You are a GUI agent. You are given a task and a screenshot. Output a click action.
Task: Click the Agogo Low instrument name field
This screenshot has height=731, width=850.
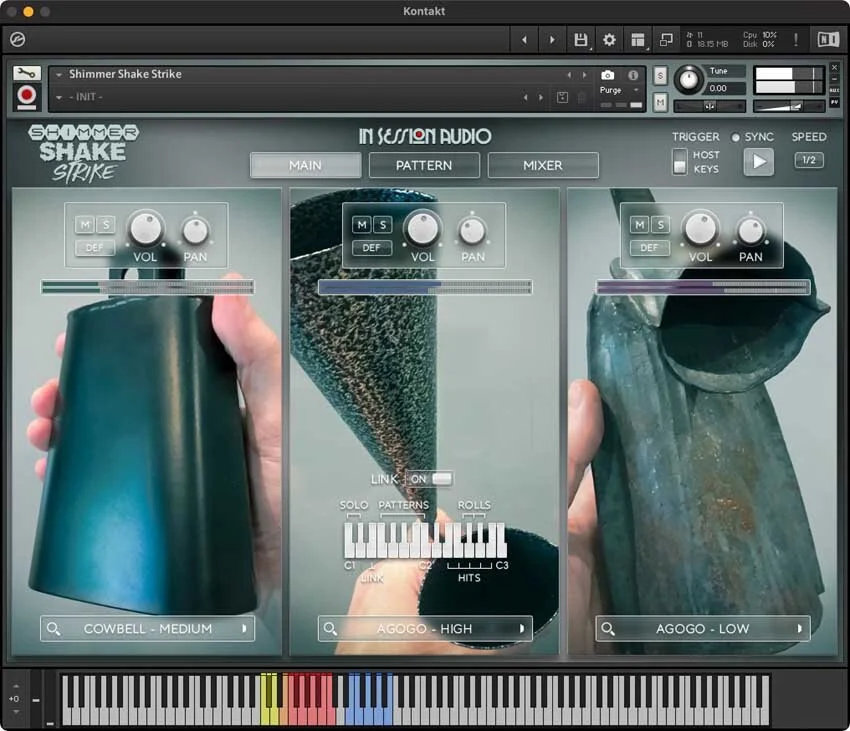coord(703,629)
